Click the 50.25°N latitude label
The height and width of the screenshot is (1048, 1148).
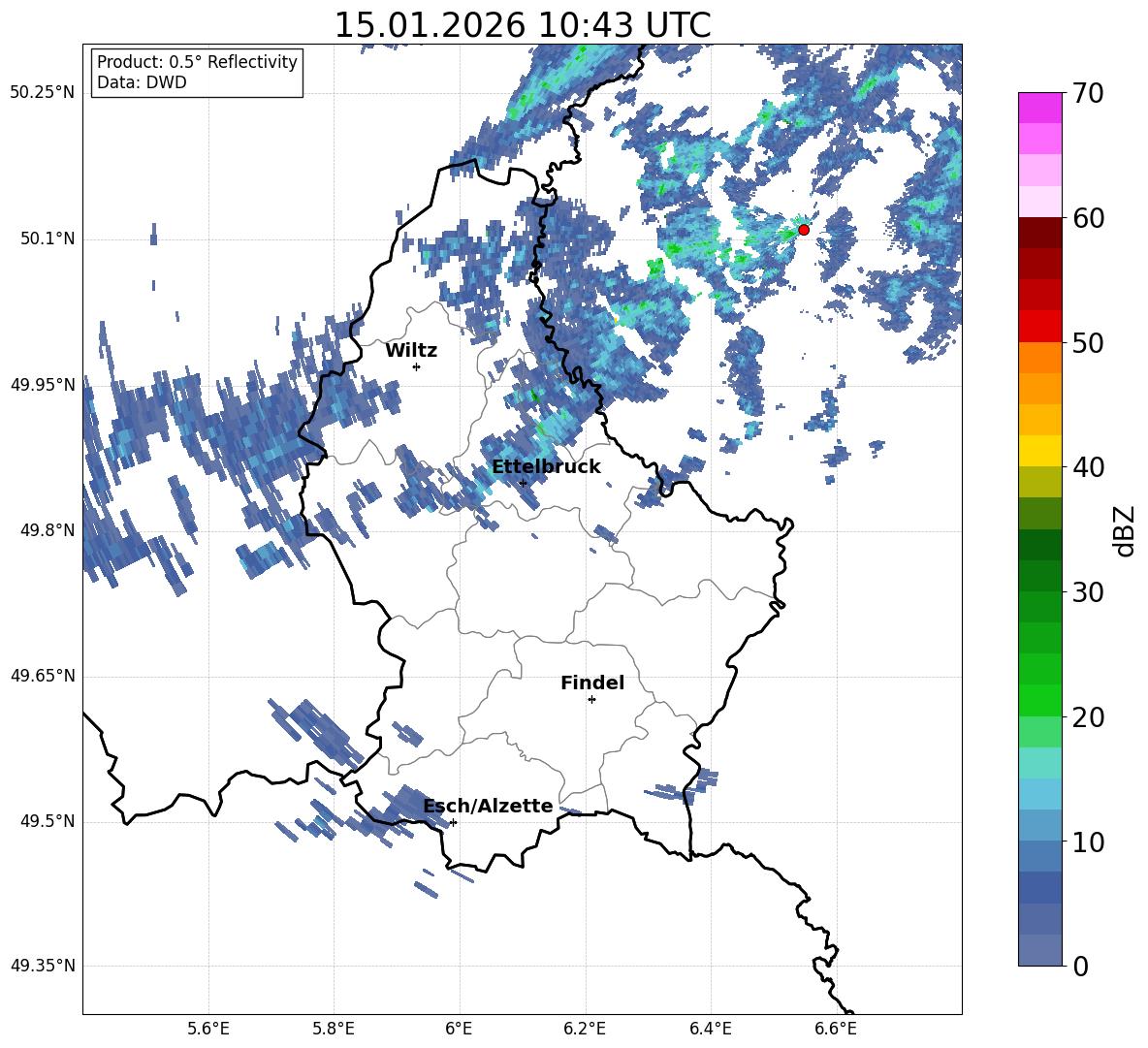[x=43, y=93]
